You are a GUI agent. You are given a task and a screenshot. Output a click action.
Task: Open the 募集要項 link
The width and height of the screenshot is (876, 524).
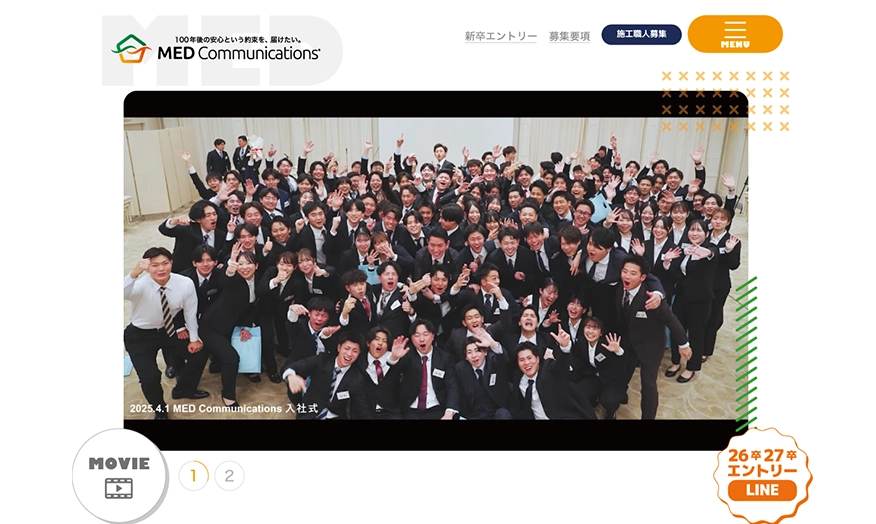(569, 36)
